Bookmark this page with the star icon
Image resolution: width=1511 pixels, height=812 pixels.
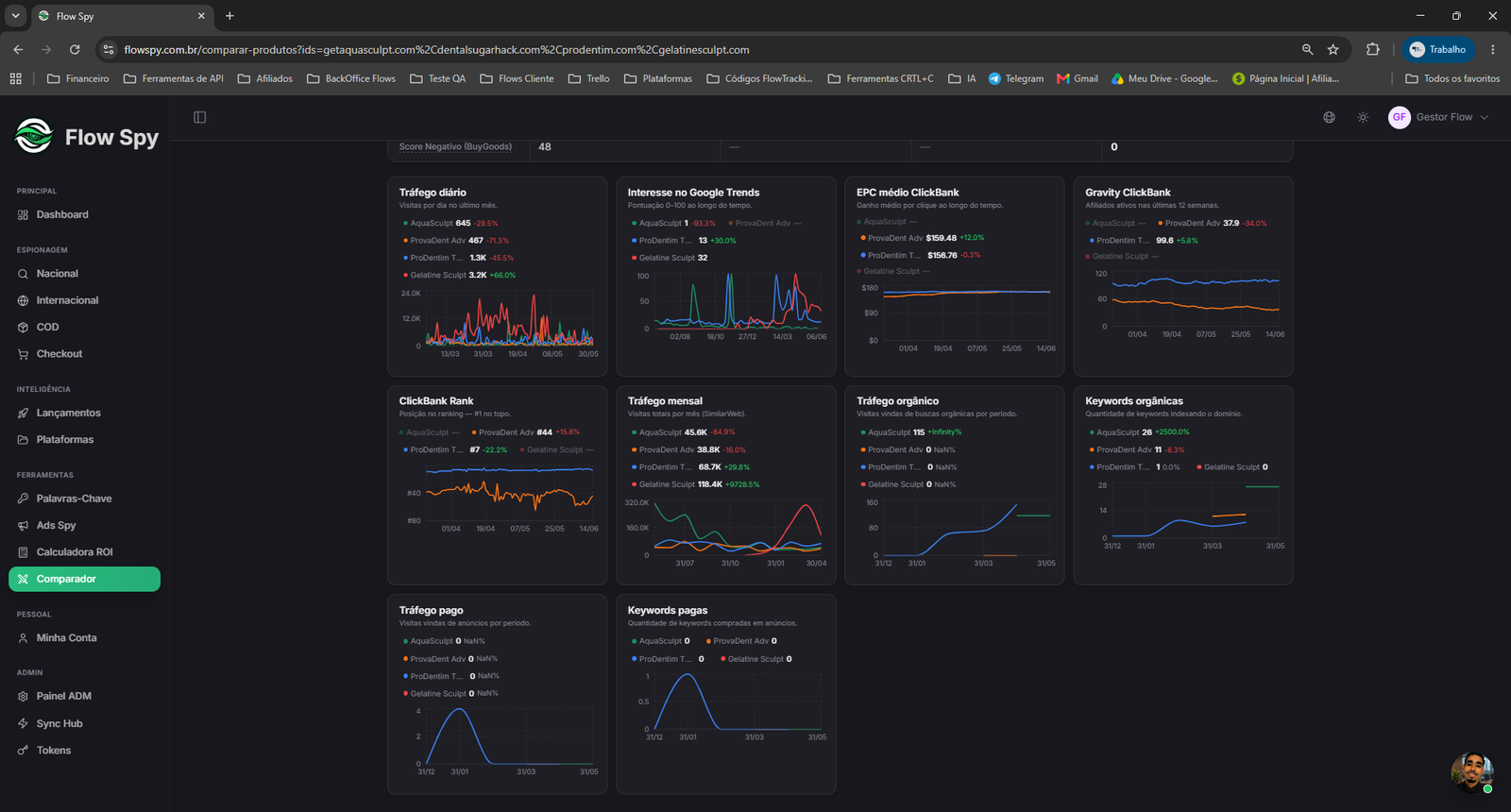point(1333,49)
